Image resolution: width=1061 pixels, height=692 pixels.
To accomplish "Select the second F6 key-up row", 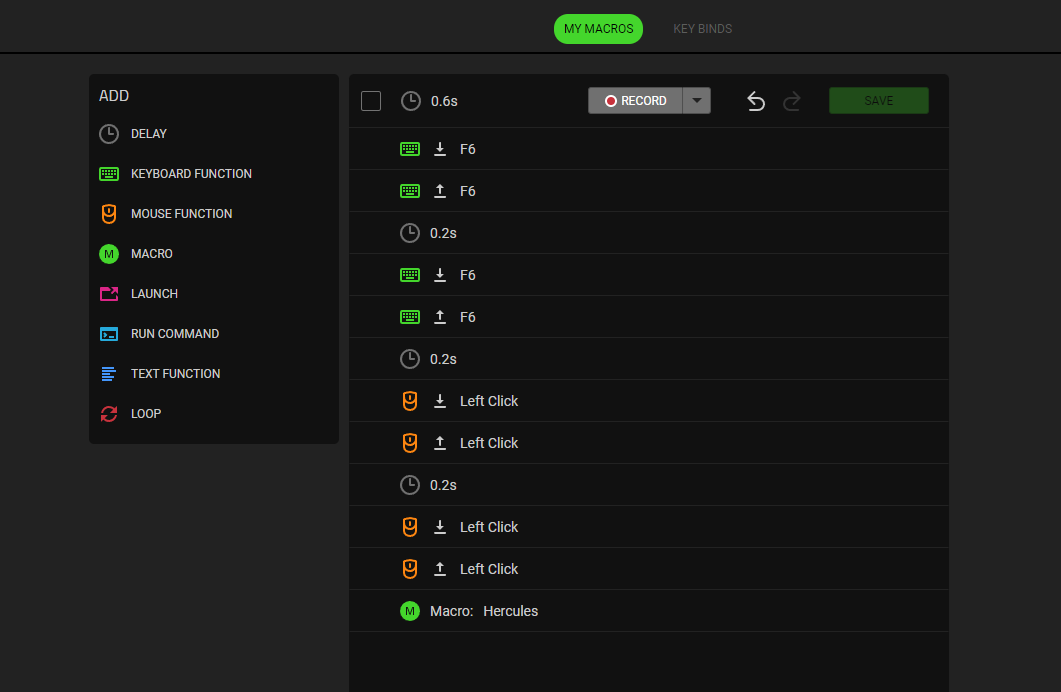I will click(648, 317).
